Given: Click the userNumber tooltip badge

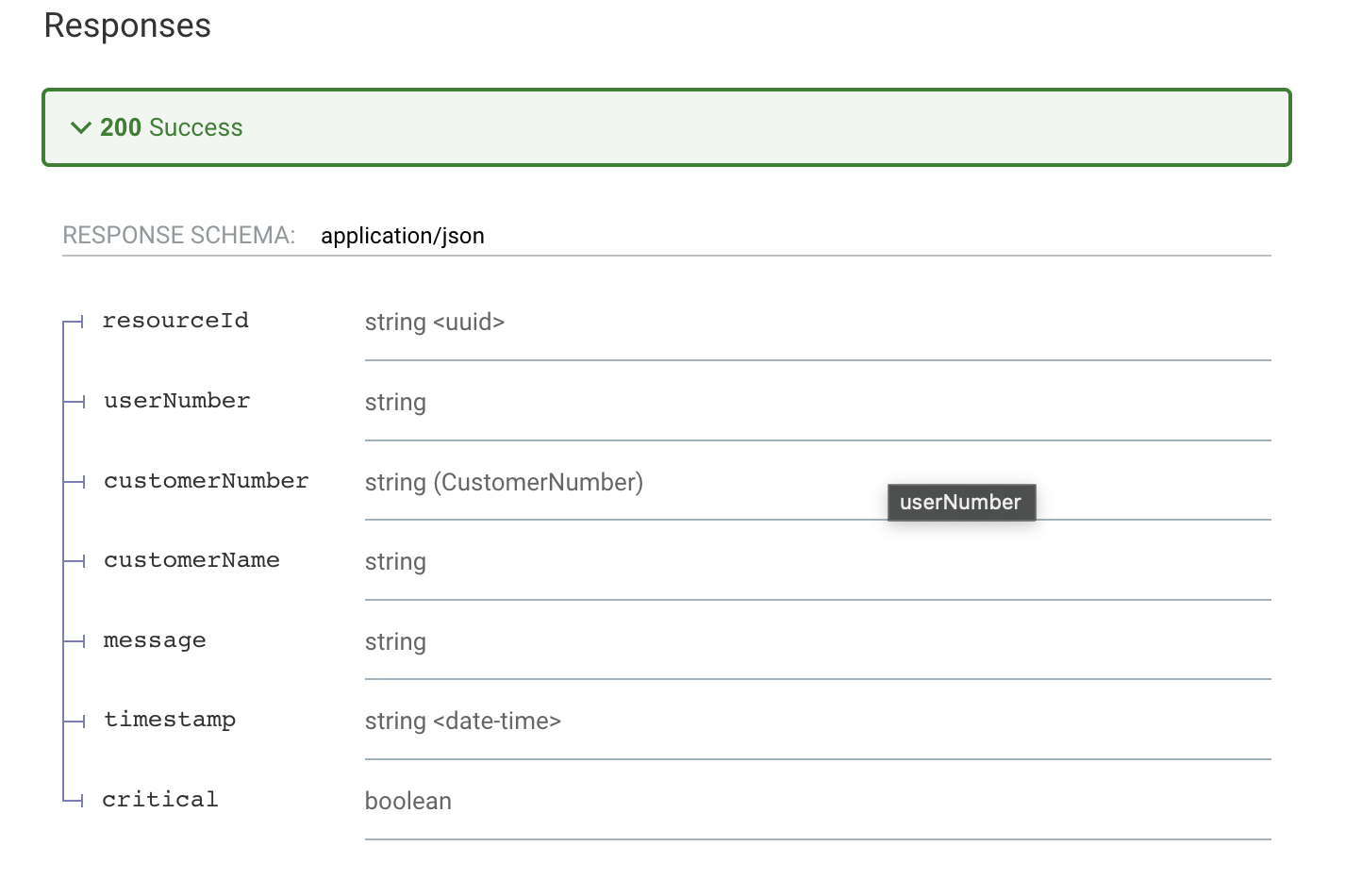Looking at the screenshot, I should (x=961, y=502).
